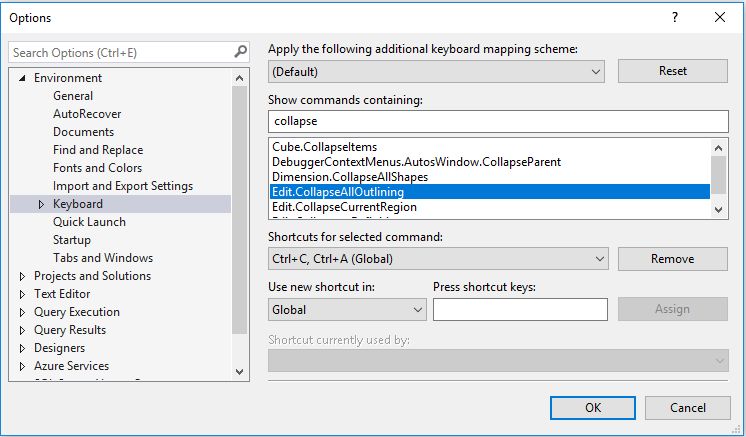
Task: Click tree scrollbar down arrow
Action: (x=240, y=372)
